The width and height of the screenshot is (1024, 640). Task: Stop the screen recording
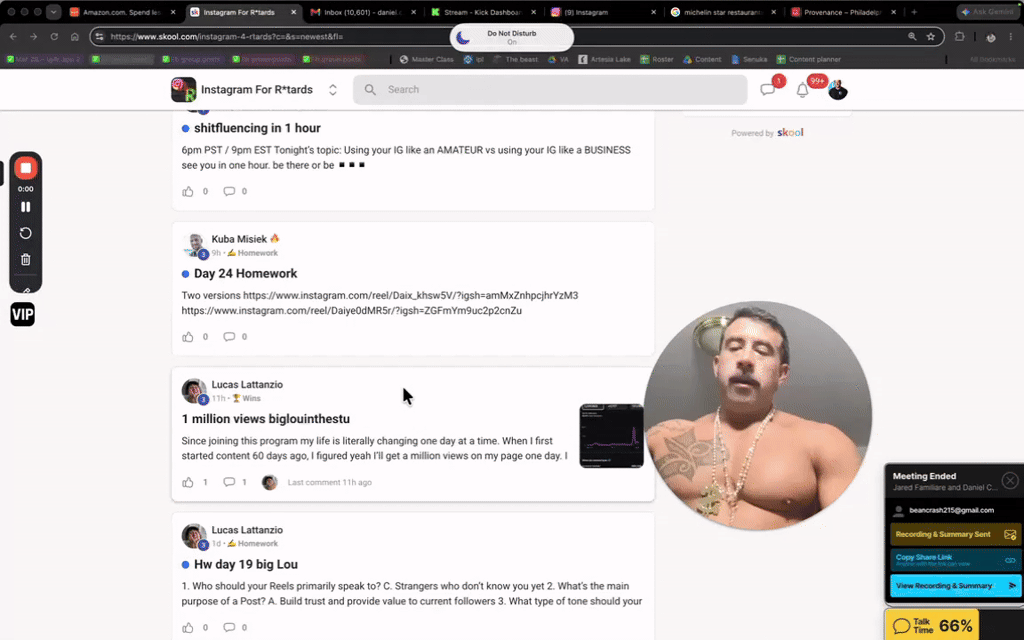tap(25, 168)
